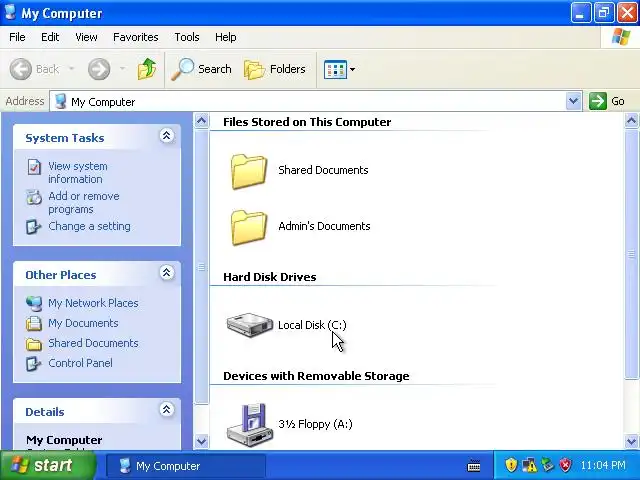Click the View system information icon
640x480 pixels.
click(x=34, y=167)
